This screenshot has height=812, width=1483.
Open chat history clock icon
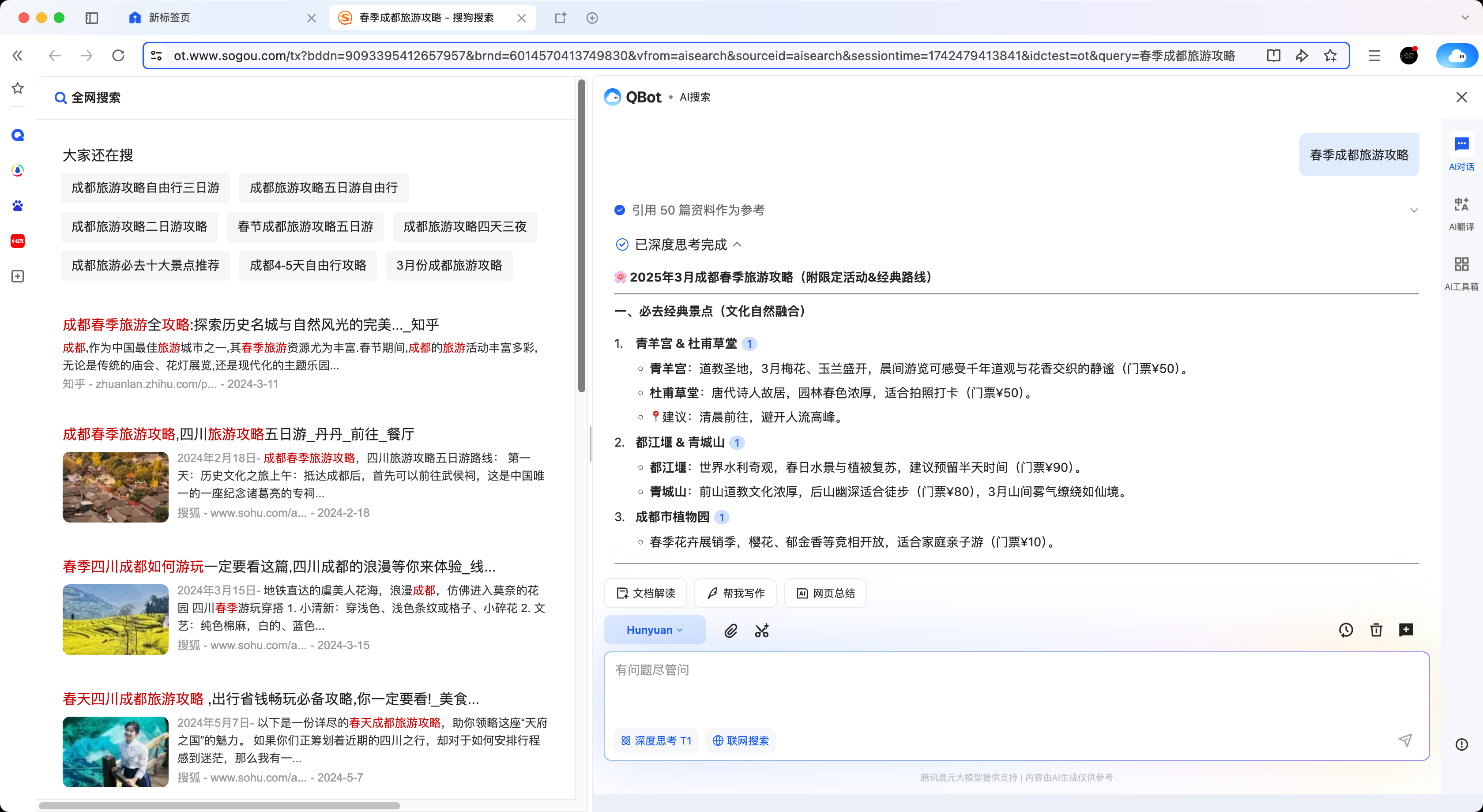(1345, 630)
